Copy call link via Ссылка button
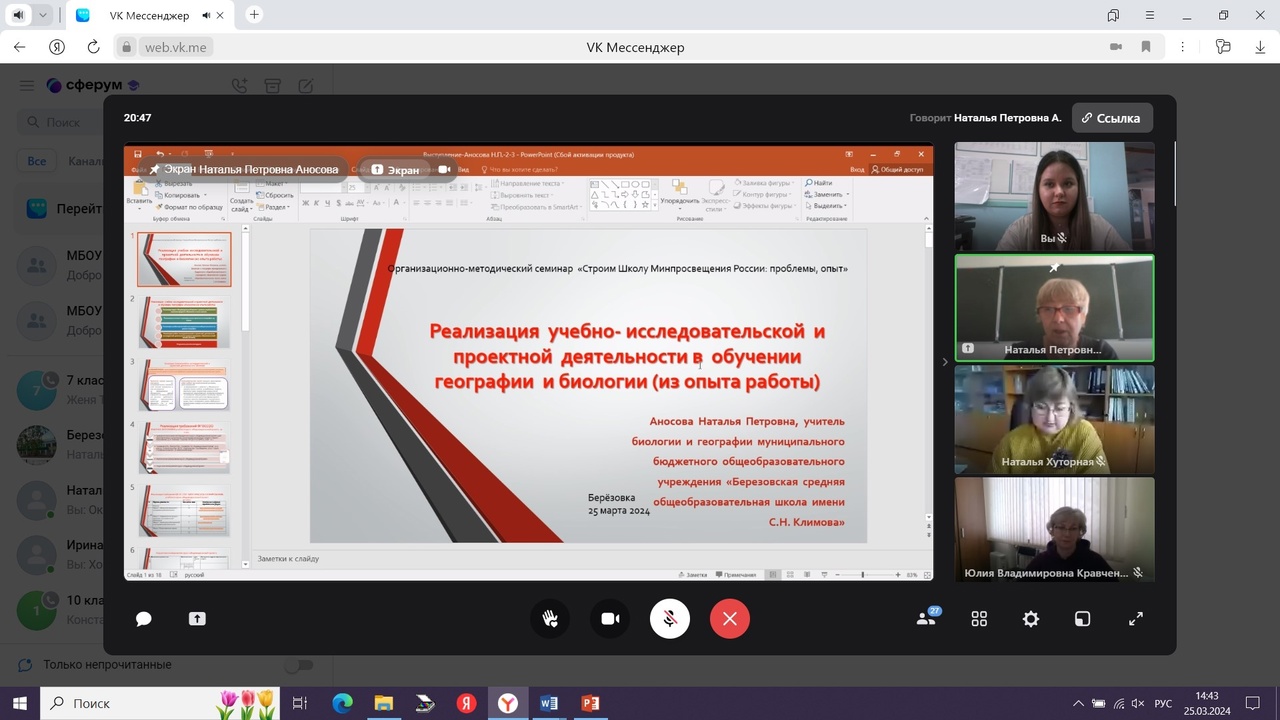 [1112, 118]
